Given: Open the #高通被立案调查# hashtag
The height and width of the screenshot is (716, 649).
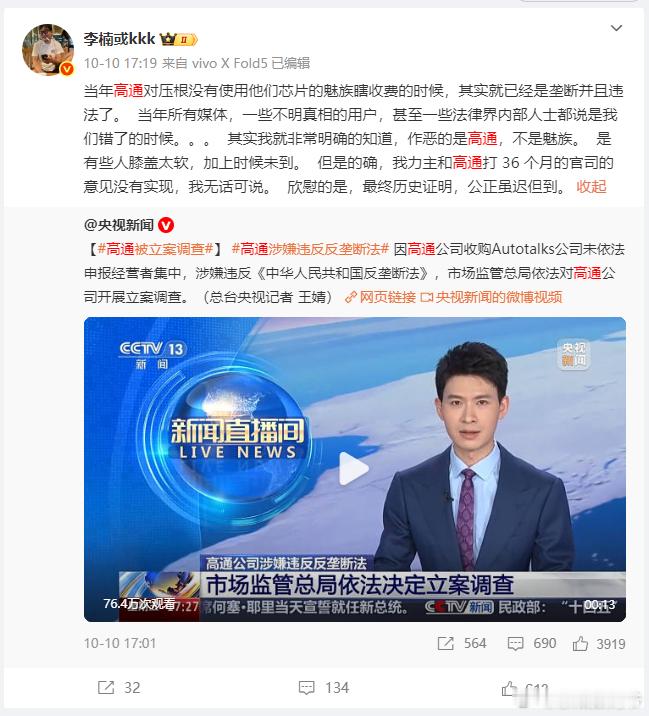Looking at the screenshot, I should click(155, 249).
